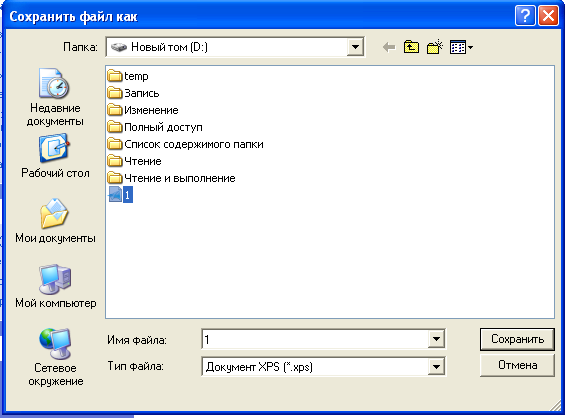Select the Полный доступ folder icon

point(115,127)
